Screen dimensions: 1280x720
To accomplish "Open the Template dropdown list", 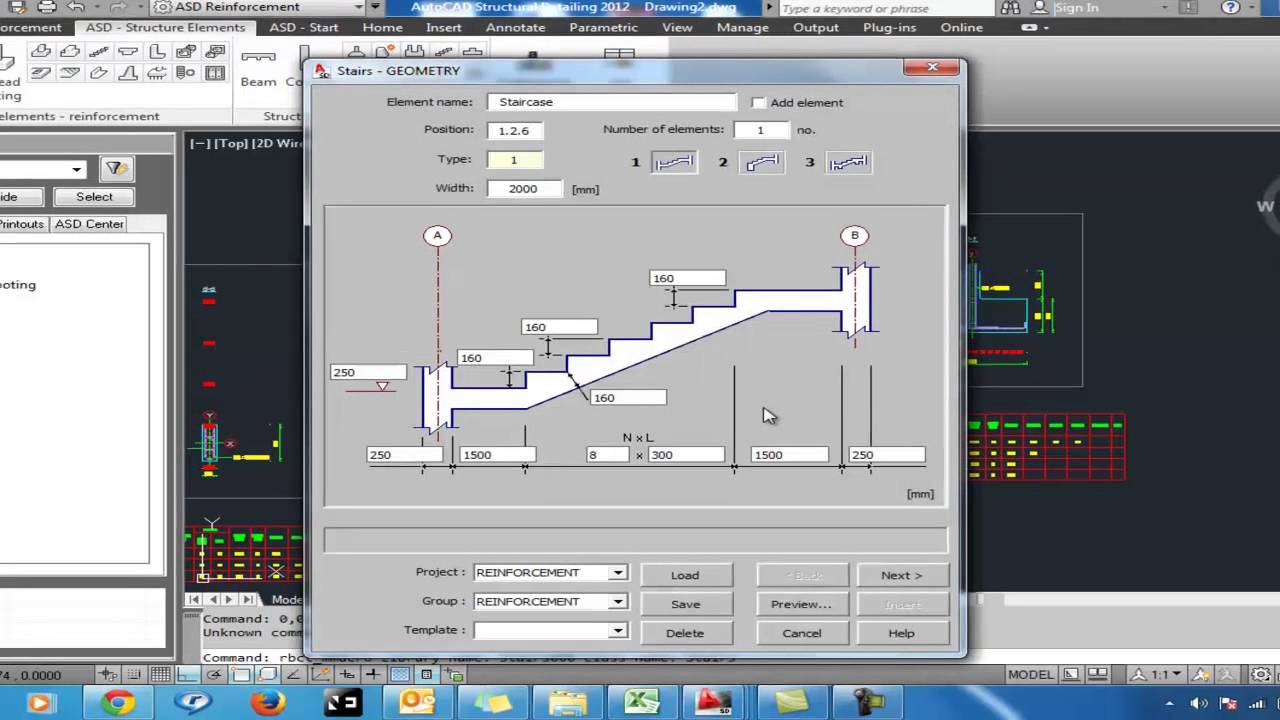I will point(618,631).
